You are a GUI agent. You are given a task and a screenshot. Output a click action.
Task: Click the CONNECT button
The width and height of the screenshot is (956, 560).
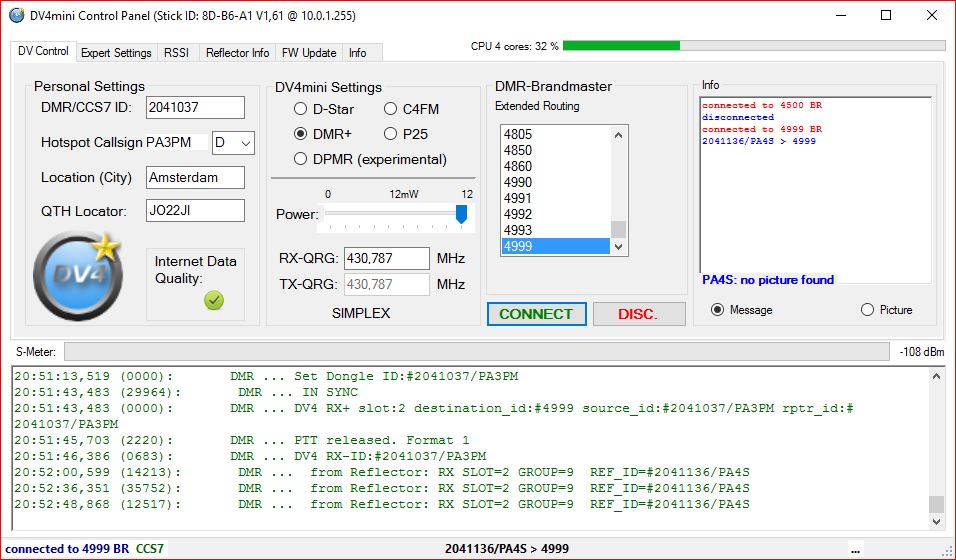tap(537, 314)
